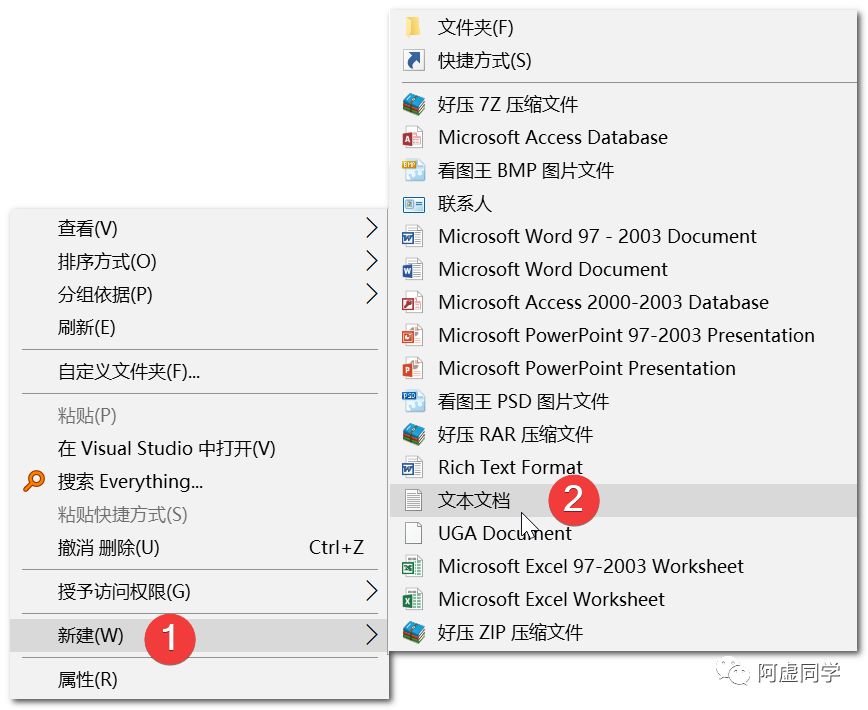The width and height of the screenshot is (868, 710).
Task: Choose Microsoft Excel Worksheet entry
Action: [x=623, y=600]
